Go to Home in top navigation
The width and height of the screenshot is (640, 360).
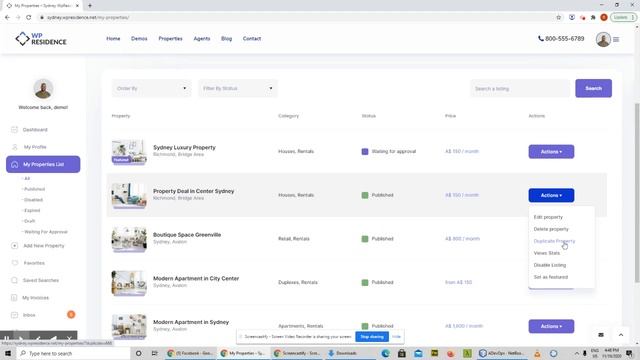tap(113, 39)
